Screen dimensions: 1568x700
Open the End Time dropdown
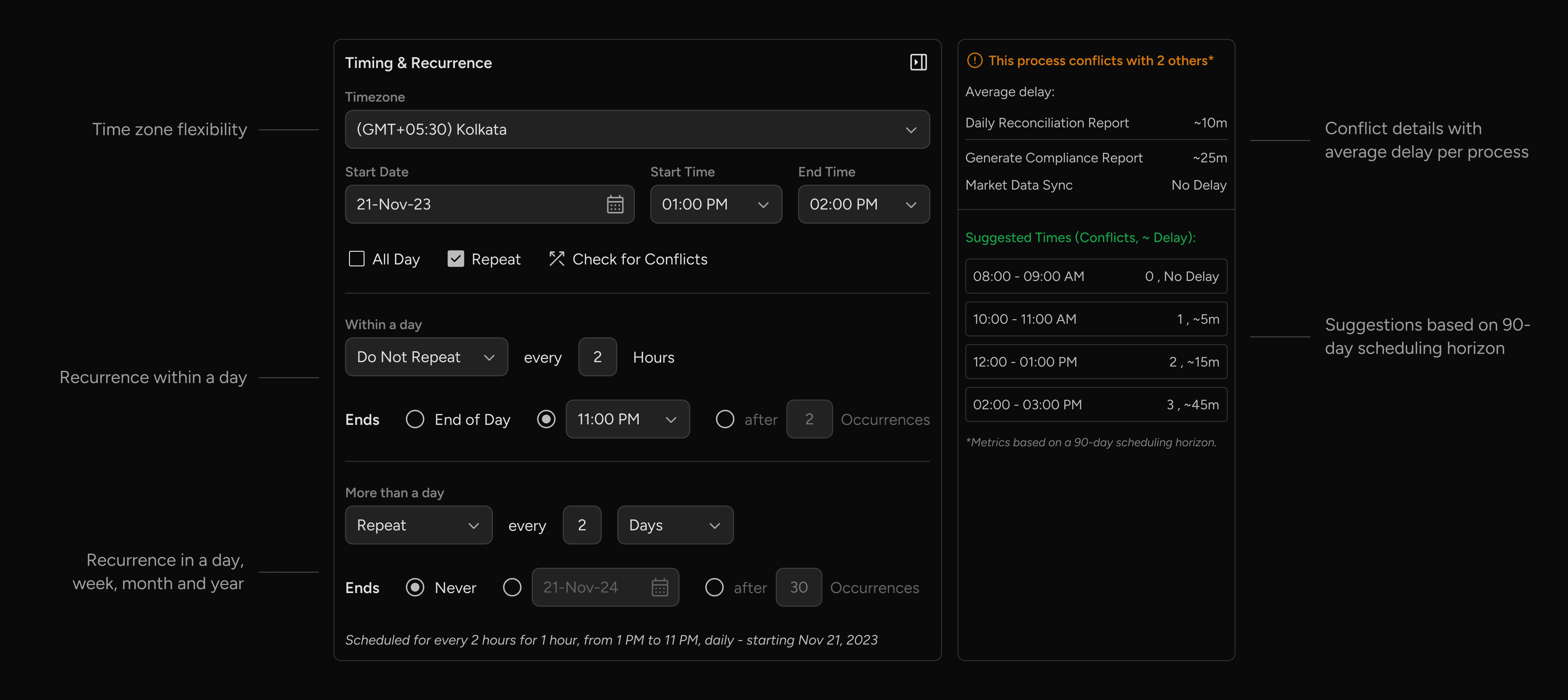coord(863,204)
